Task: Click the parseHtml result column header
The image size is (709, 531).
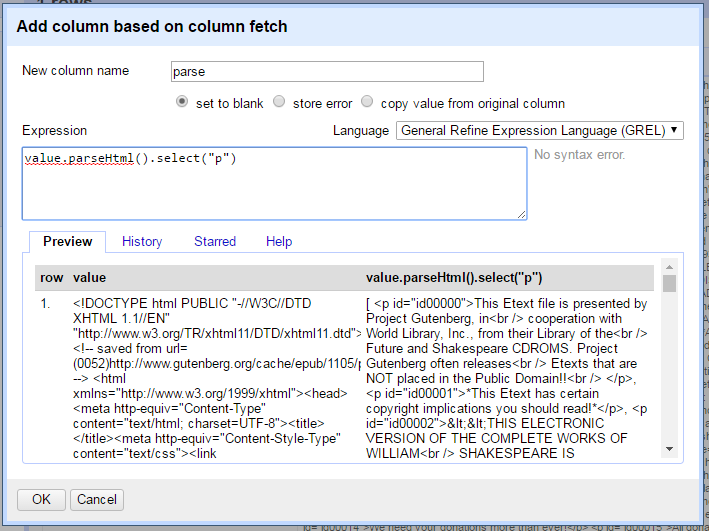Action: [x=454, y=277]
